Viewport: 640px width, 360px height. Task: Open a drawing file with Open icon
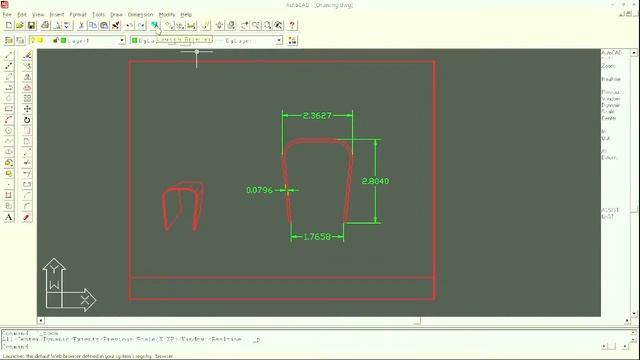(20, 26)
